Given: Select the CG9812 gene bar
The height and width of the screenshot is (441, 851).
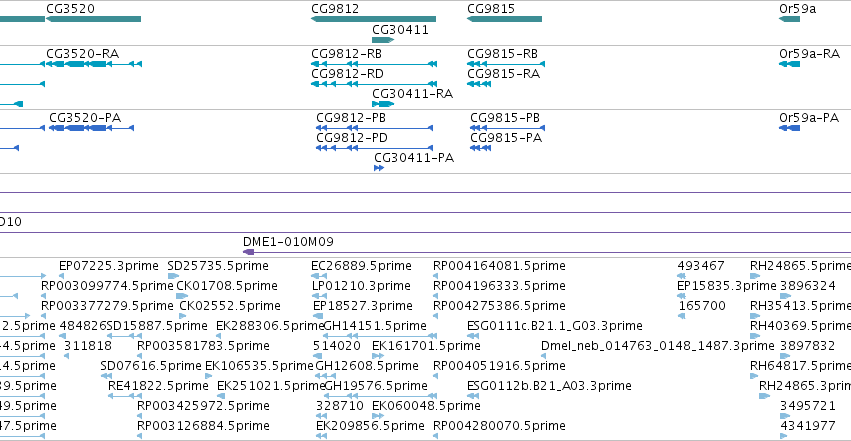Looking at the screenshot, I should 373,19.
